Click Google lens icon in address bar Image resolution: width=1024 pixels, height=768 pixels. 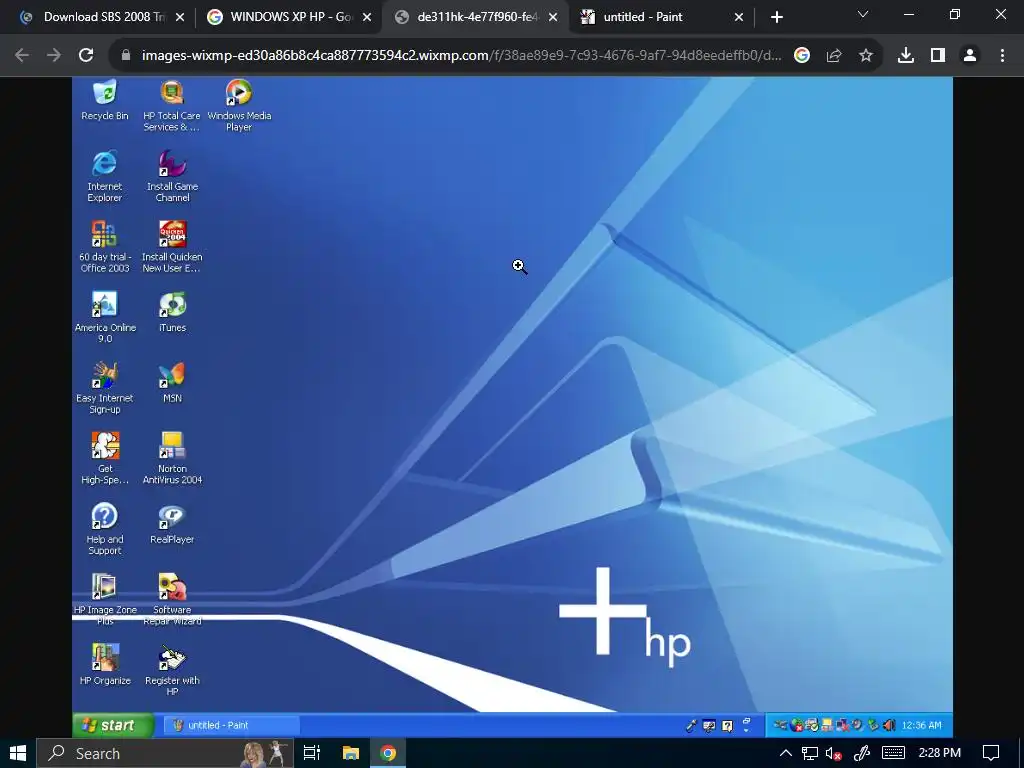(802, 56)
